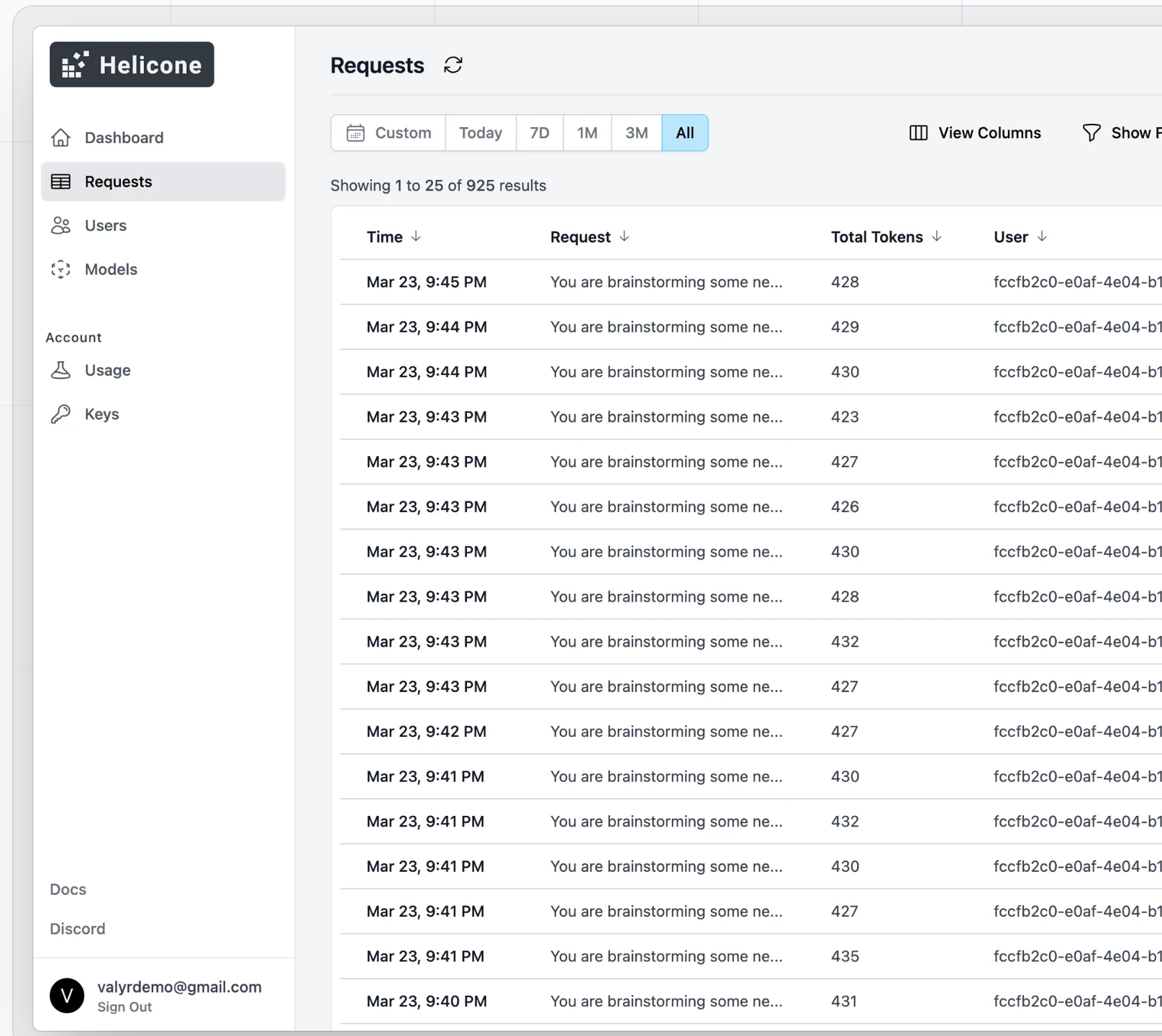Click the Requests page heading

pos(377,65)
